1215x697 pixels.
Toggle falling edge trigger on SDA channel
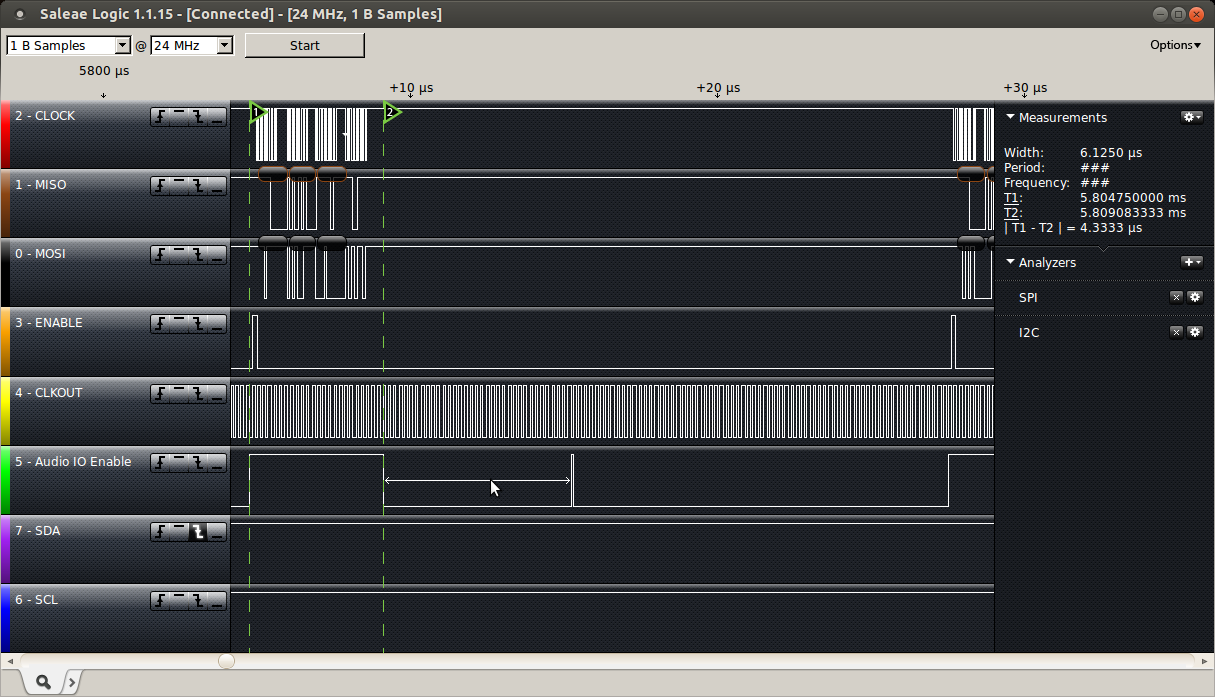coord(198,532)
